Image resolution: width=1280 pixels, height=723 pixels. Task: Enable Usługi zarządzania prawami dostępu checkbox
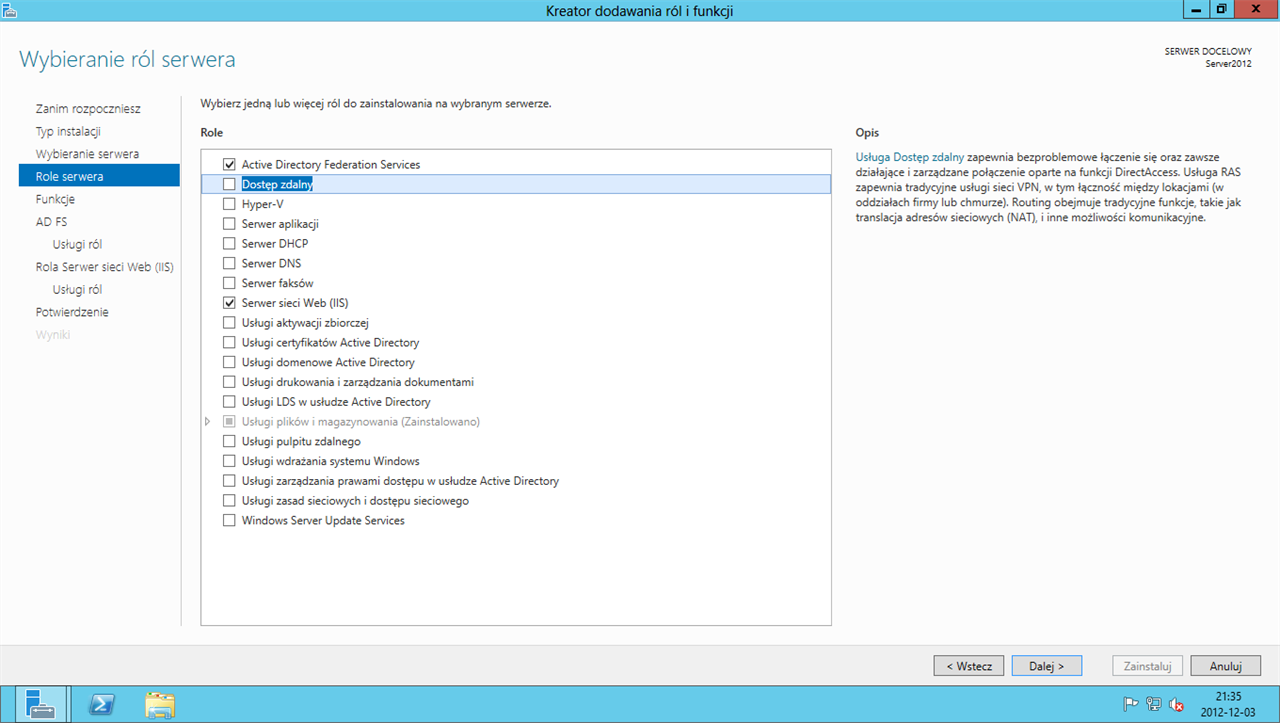229,481
